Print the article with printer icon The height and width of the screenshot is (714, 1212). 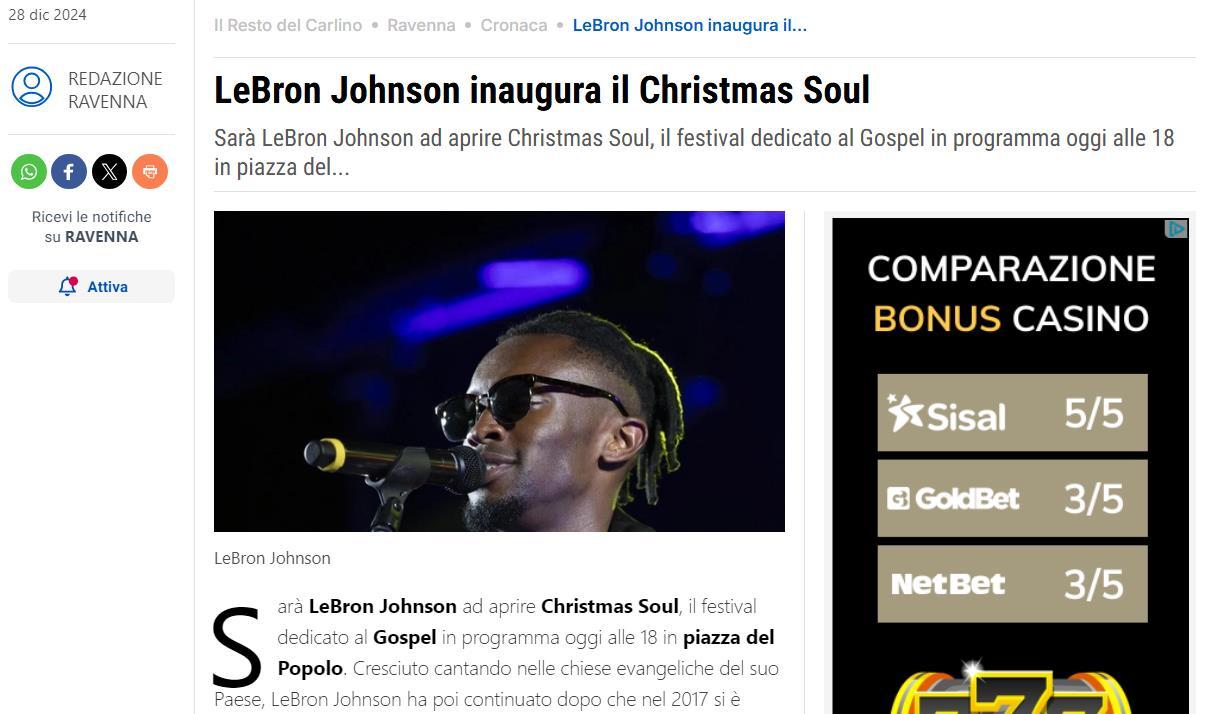[150, 172]
